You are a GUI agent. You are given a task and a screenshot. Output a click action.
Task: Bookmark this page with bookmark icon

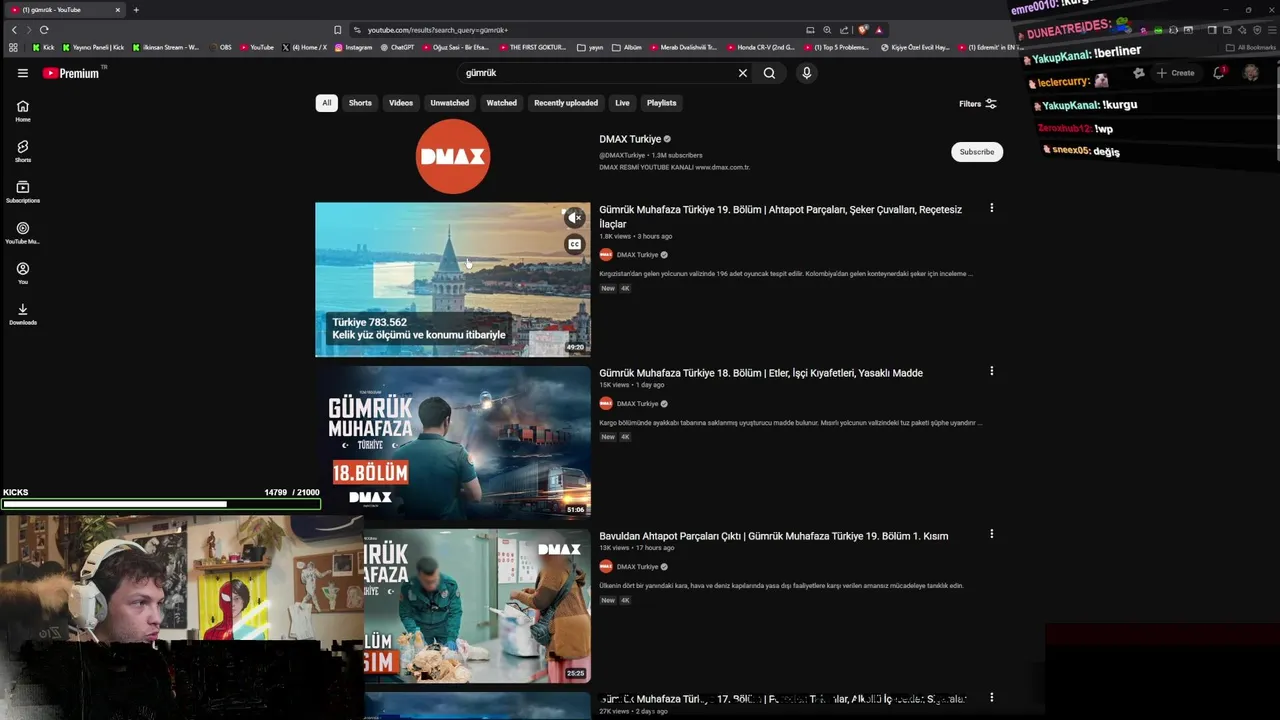click(x=338, y=30)
